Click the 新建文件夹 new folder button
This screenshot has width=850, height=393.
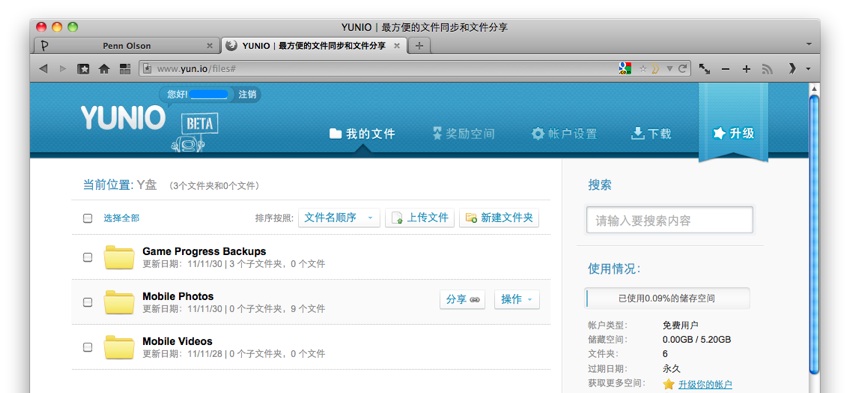coord(499,217)
